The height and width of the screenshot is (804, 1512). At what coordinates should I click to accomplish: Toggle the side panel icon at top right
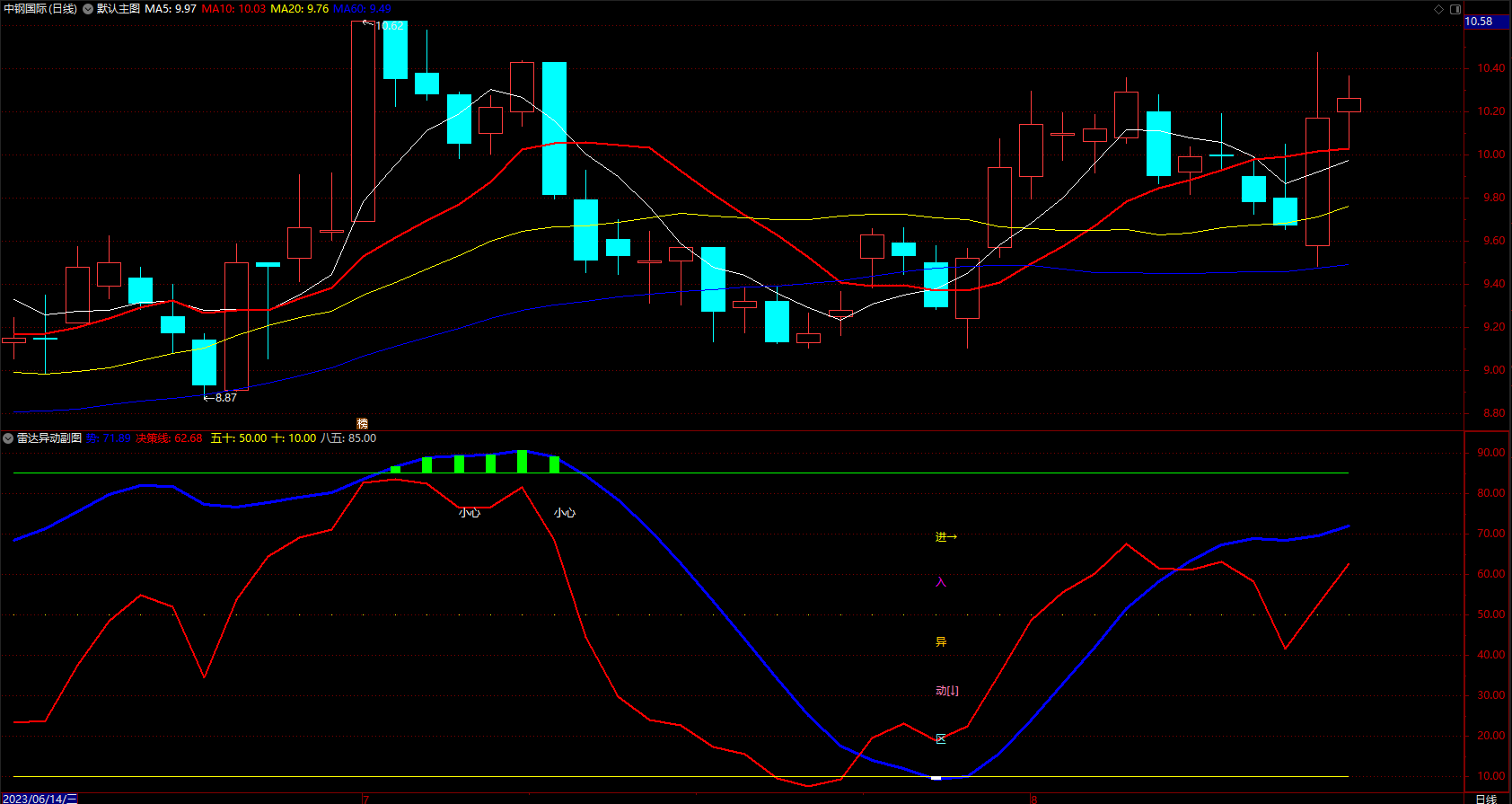(x=1455, y=9)
